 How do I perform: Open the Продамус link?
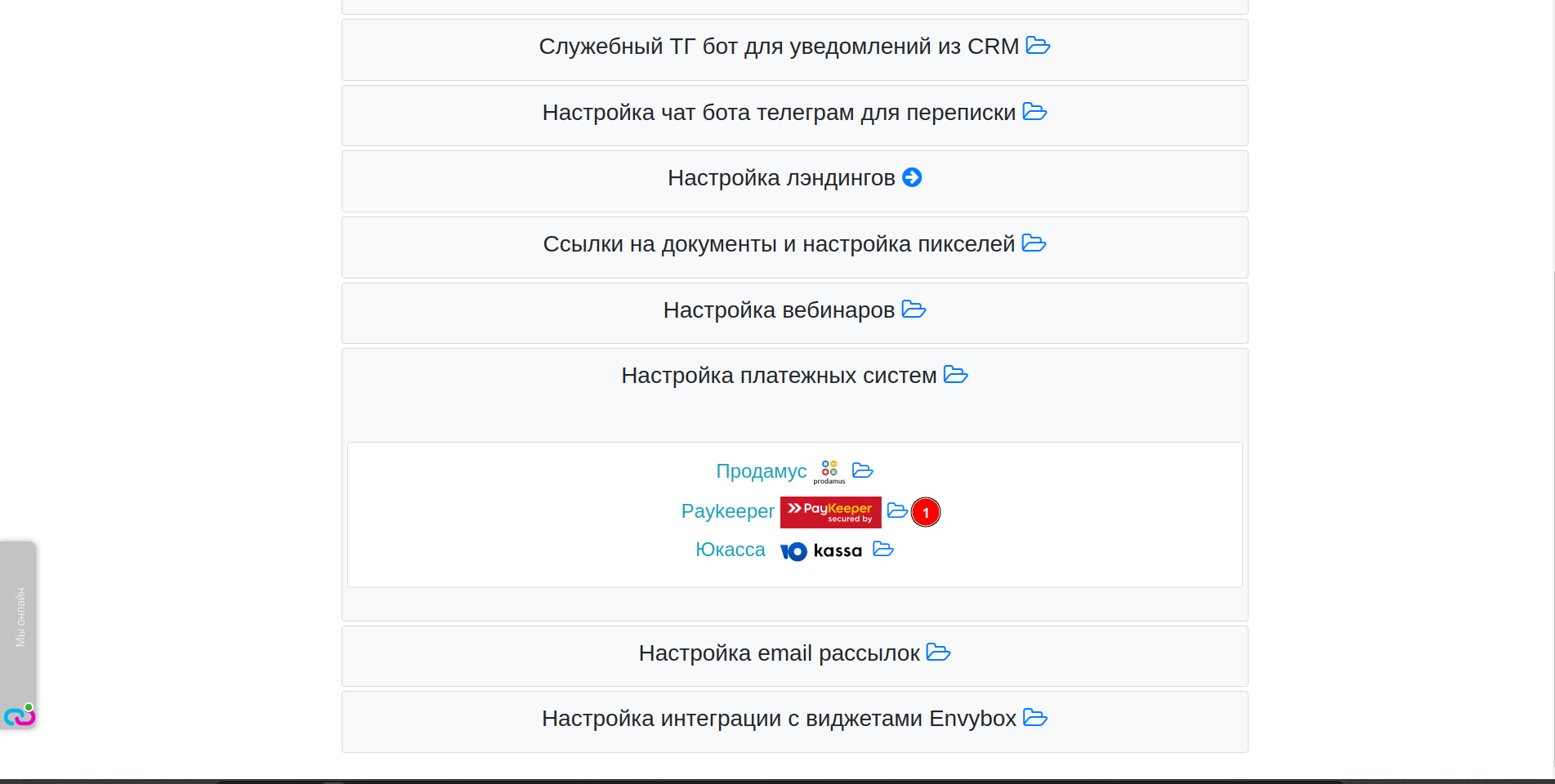(x=761, y=471)
